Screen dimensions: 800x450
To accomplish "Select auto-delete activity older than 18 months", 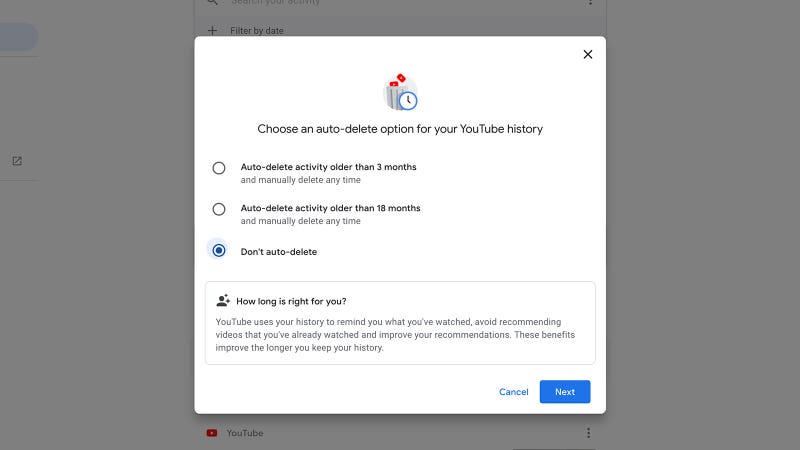I will [x=219, y=209].
